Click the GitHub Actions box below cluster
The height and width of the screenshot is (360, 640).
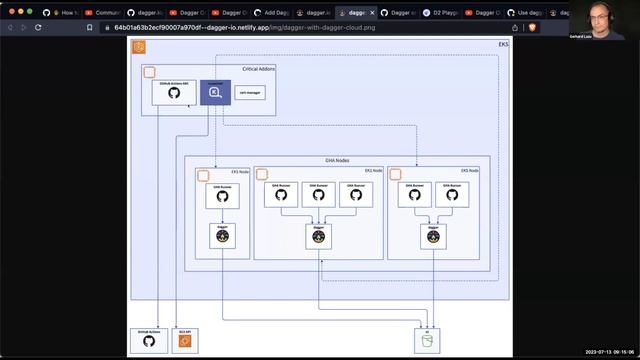(x=149, y=341)
